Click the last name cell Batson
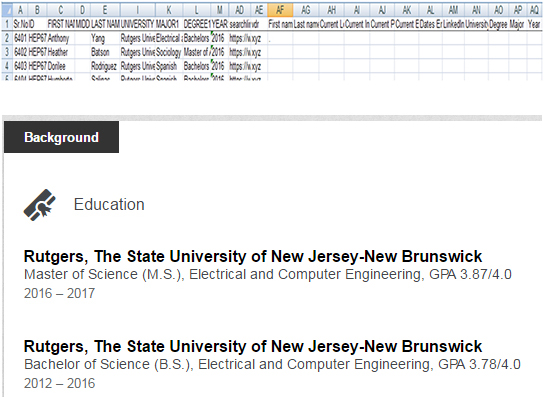This screenshot has height=397, width=544. coord(105,52)
